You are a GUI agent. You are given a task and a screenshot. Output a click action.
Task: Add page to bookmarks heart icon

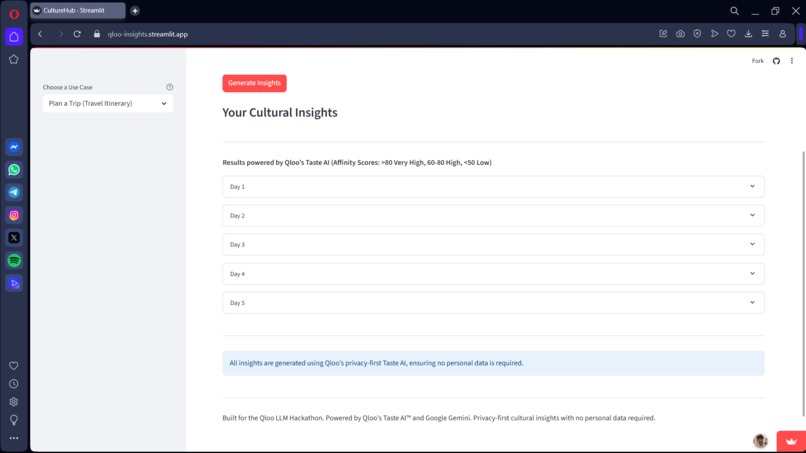[731, 34]
